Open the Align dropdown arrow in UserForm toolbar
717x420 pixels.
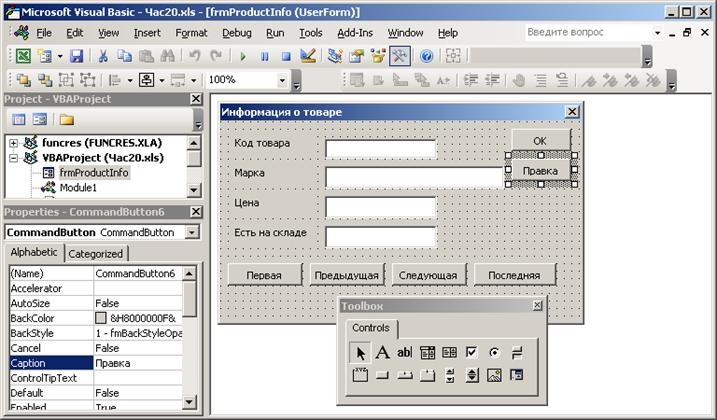coord(130,81)
